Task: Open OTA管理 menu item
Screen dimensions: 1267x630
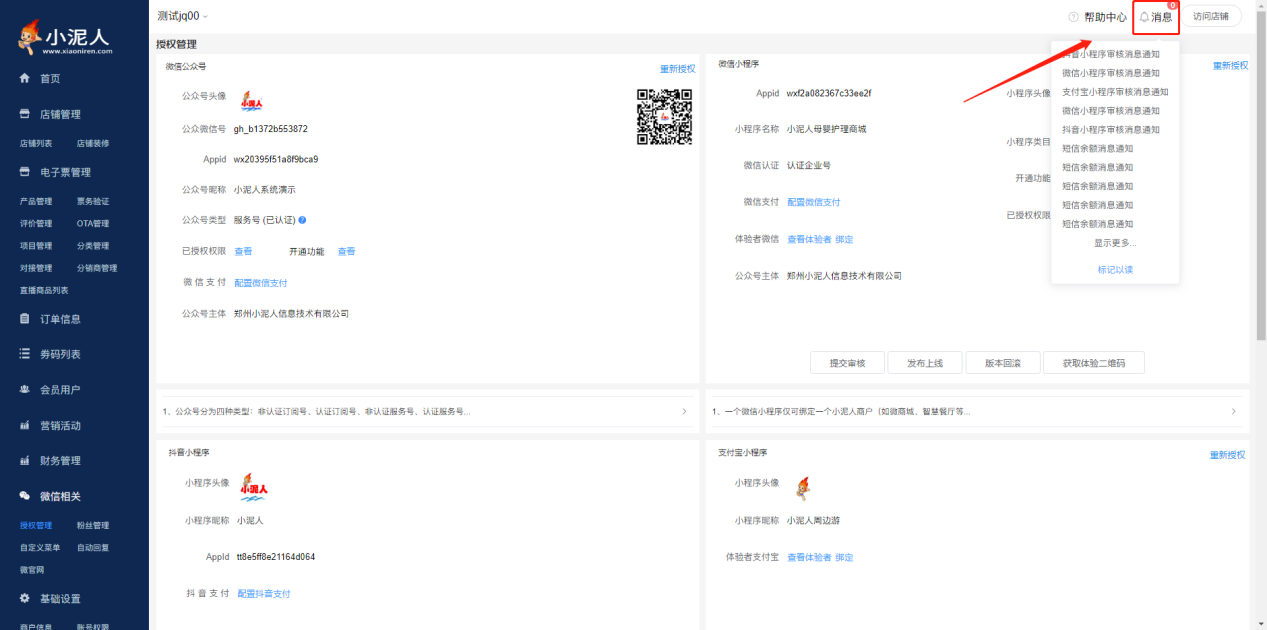Action: (93, 223)
